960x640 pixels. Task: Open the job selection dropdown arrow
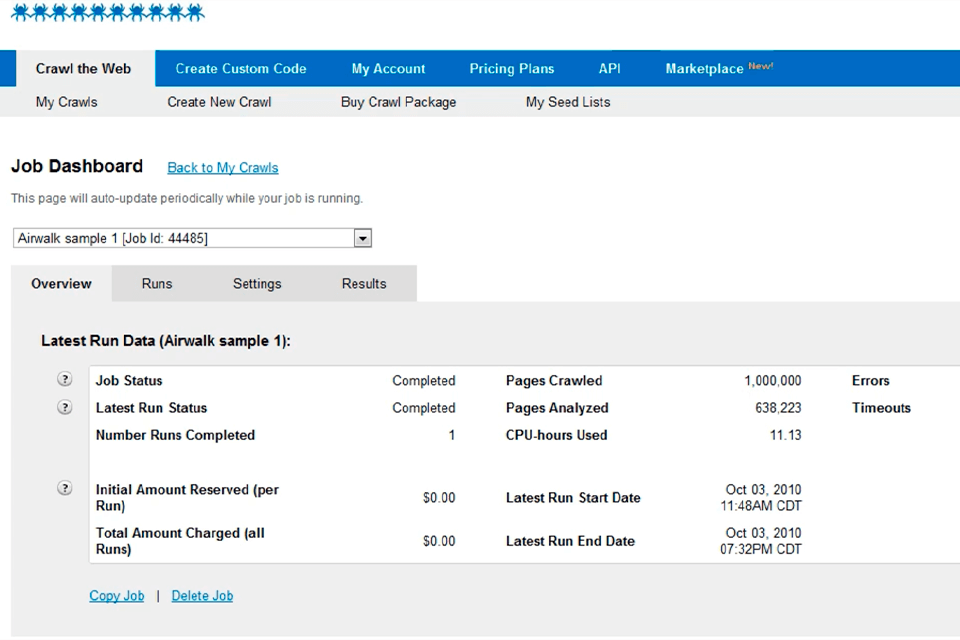[363, 239]
